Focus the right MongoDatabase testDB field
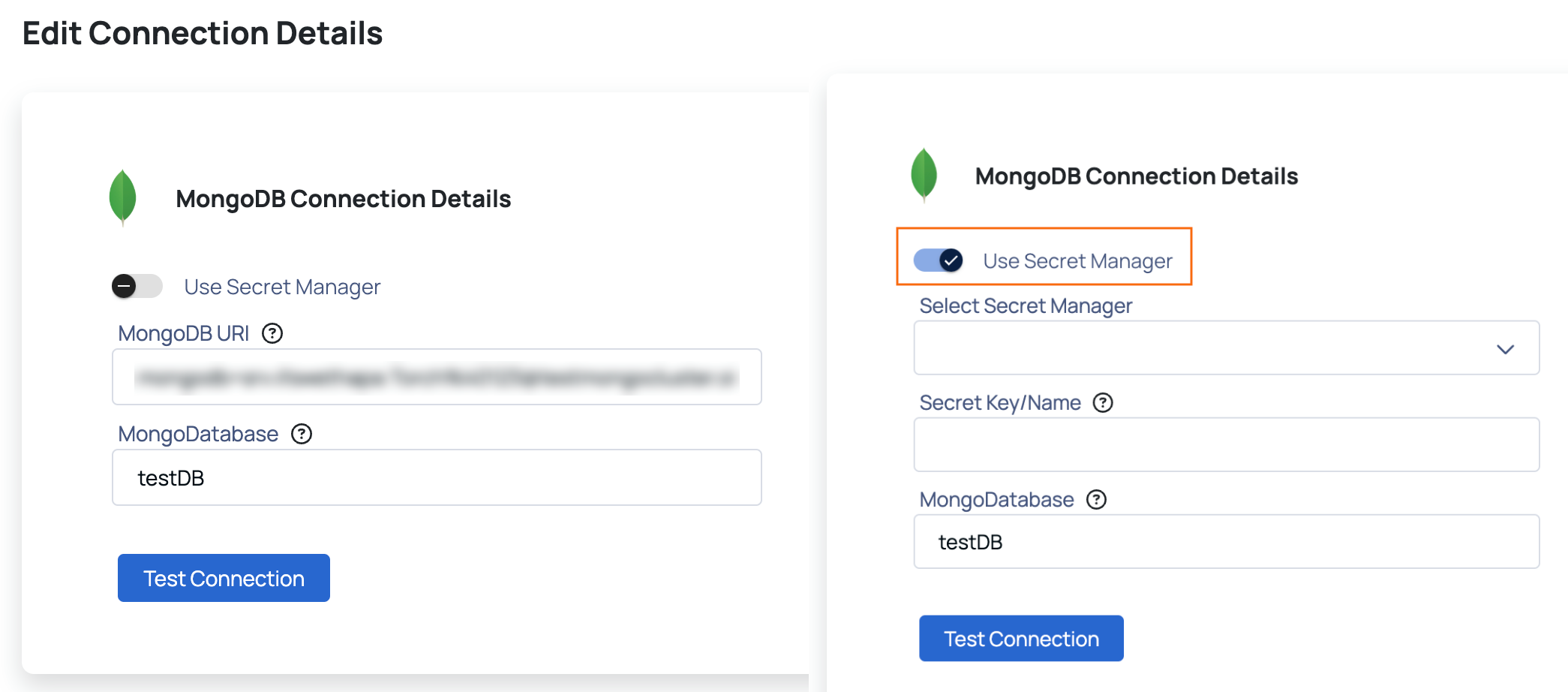 (x=1227, y=541)
